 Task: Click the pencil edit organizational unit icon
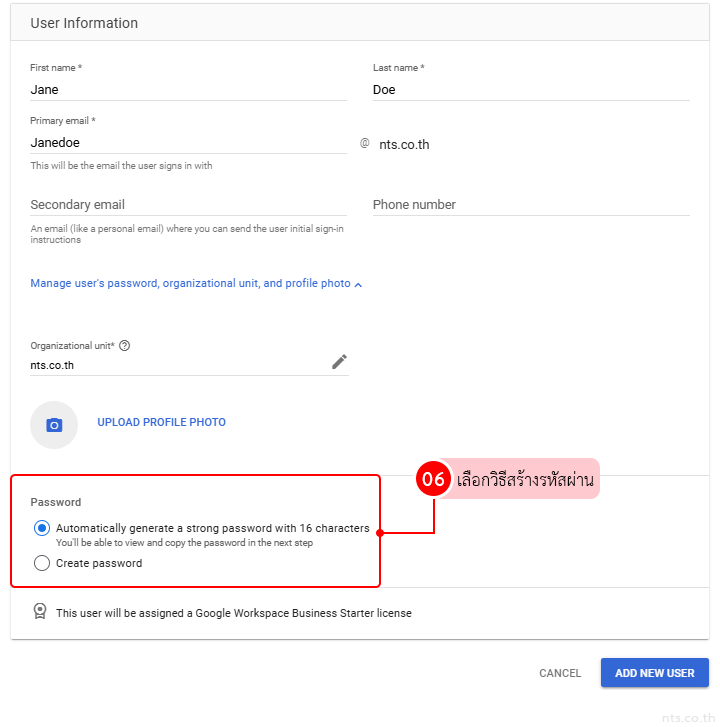coord(339,362)
